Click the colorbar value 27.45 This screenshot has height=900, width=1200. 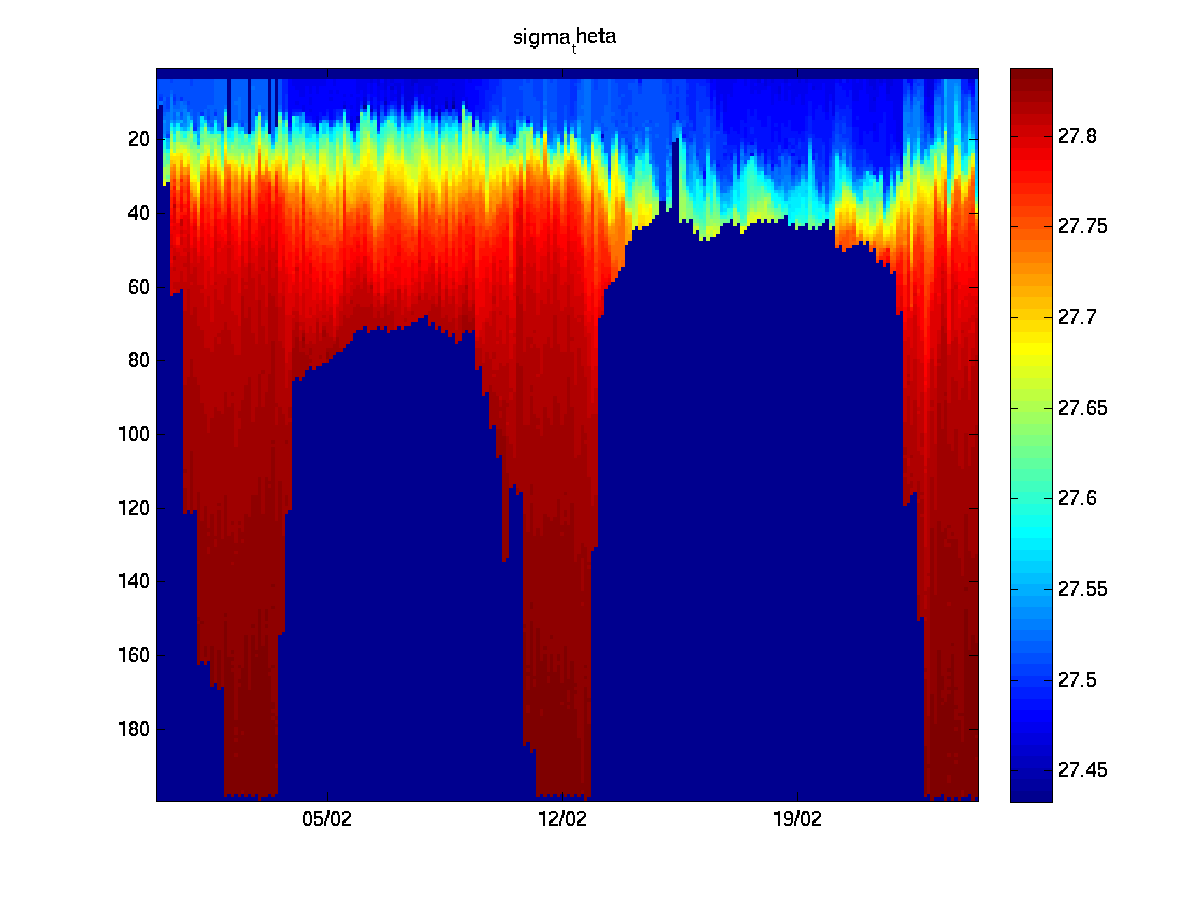tap(1082, 770)
